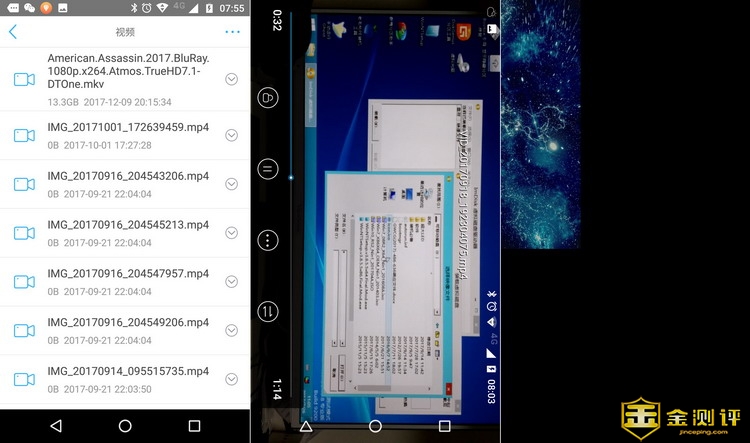Toggle the screen lock in video player

point(268,97)
